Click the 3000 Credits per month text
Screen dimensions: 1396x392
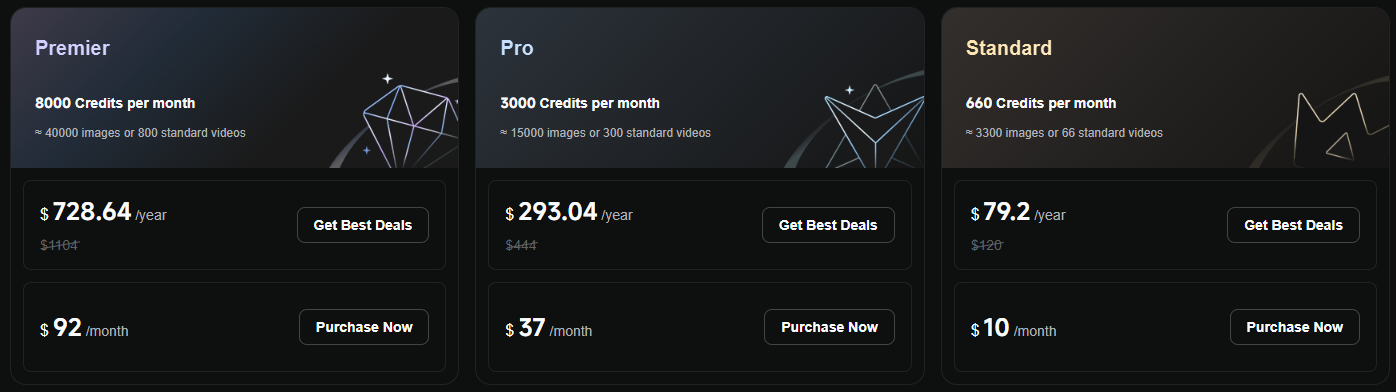click(x=580, y=103)
